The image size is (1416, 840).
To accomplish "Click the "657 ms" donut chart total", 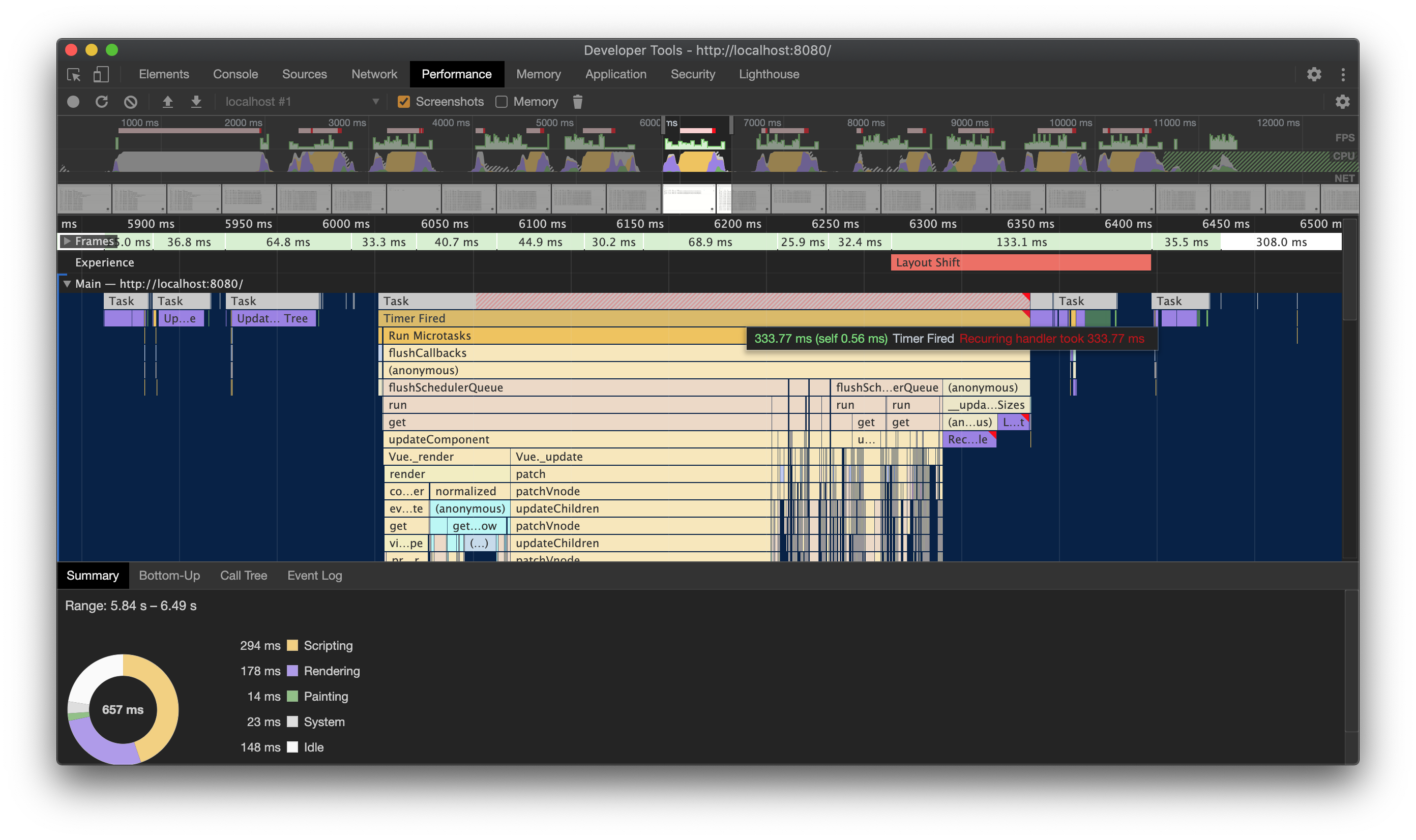I will (123, 709).
